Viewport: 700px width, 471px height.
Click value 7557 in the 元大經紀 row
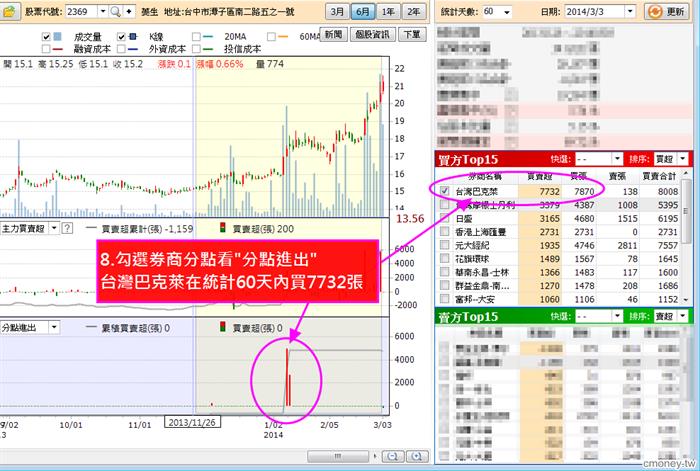tap(668, 245)
